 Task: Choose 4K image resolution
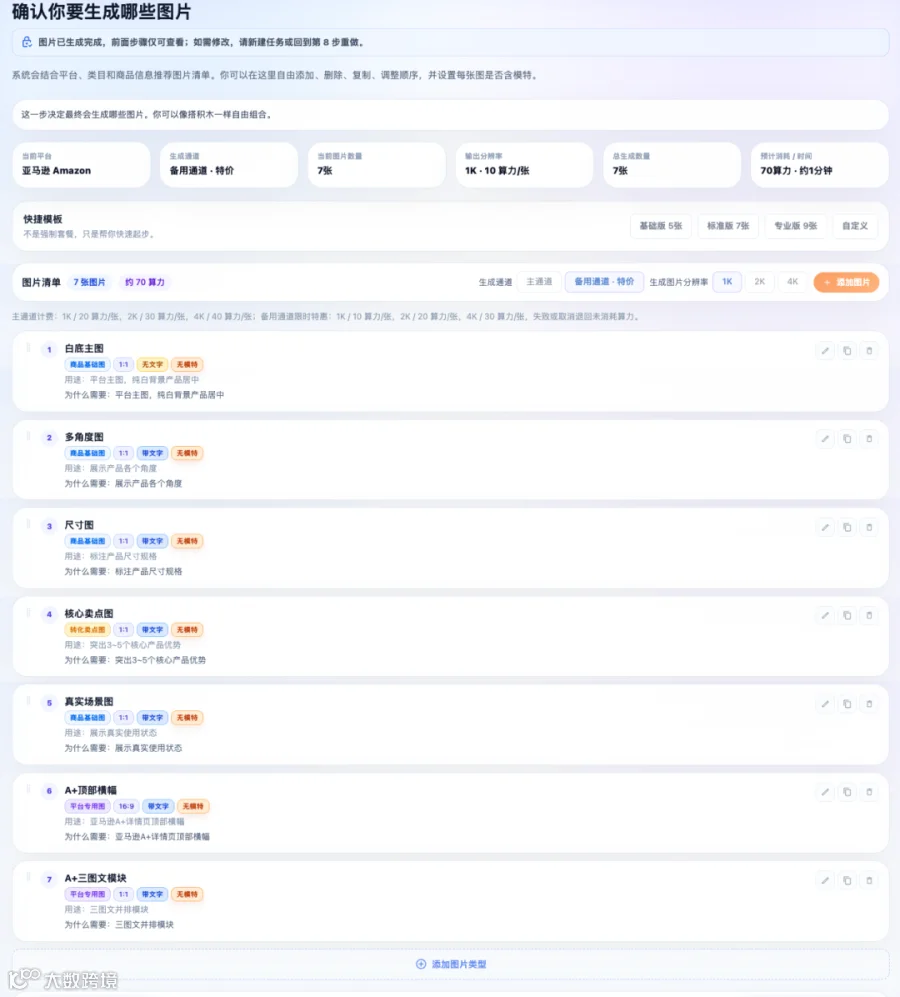pos(793,282)
